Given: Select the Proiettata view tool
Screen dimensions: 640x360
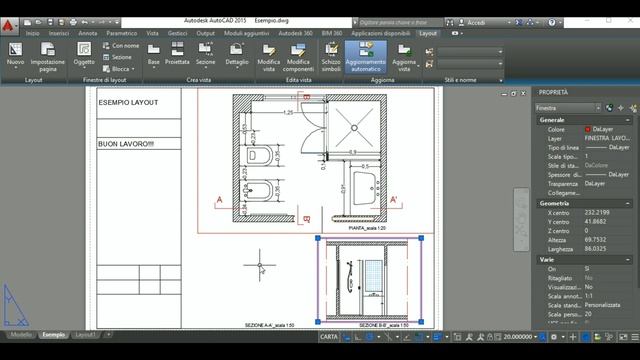Looking at the screenshot, I should (x=177, y=54).
